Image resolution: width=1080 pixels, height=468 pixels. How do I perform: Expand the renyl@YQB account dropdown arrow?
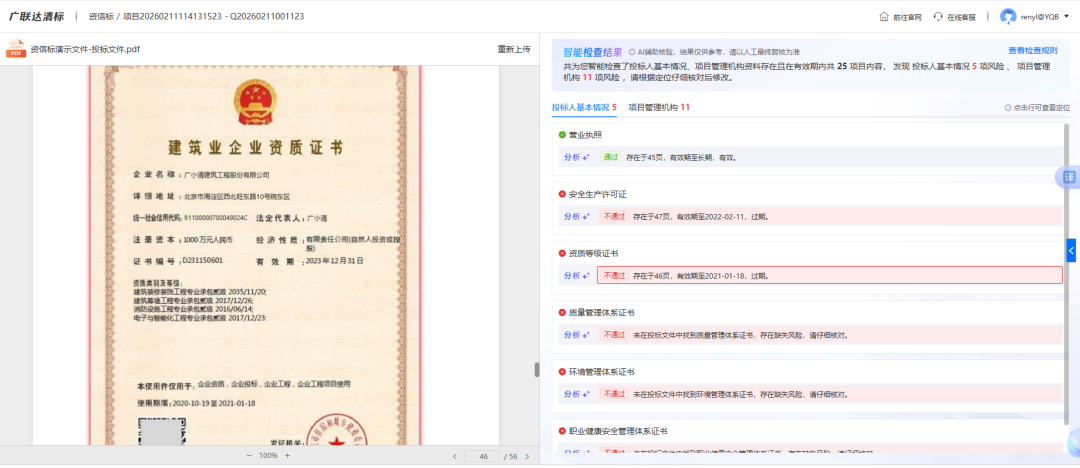(x=1067, y=17)
